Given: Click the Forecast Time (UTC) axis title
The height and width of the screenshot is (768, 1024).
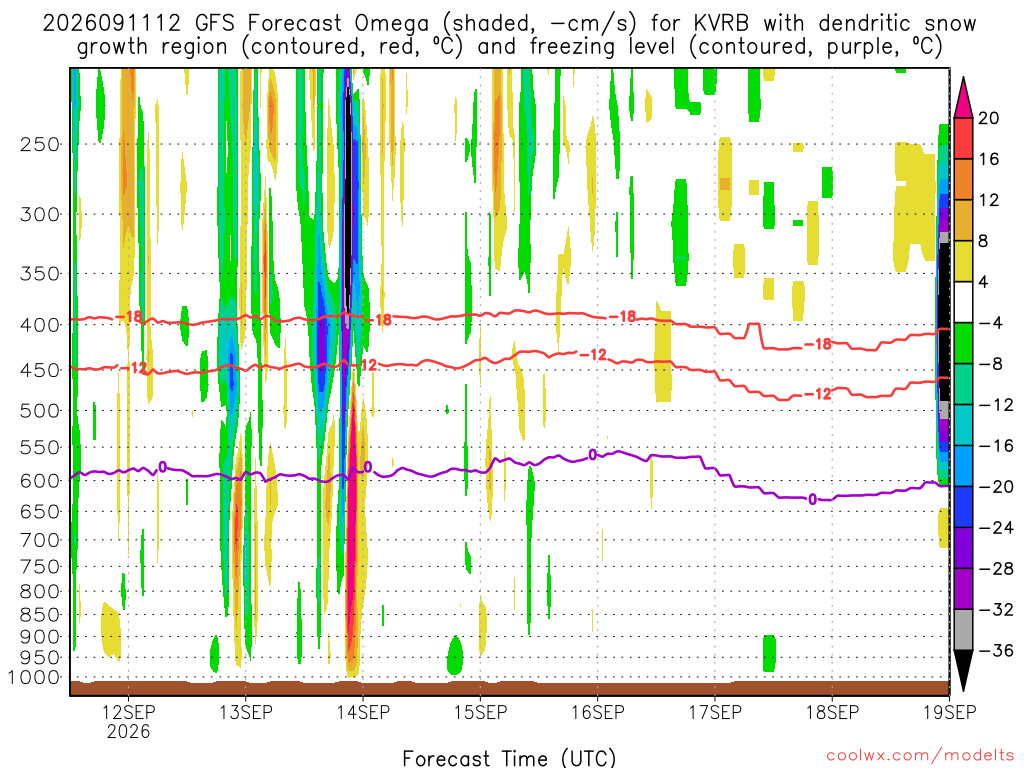Looking at the screenshot, I should 509,758.
